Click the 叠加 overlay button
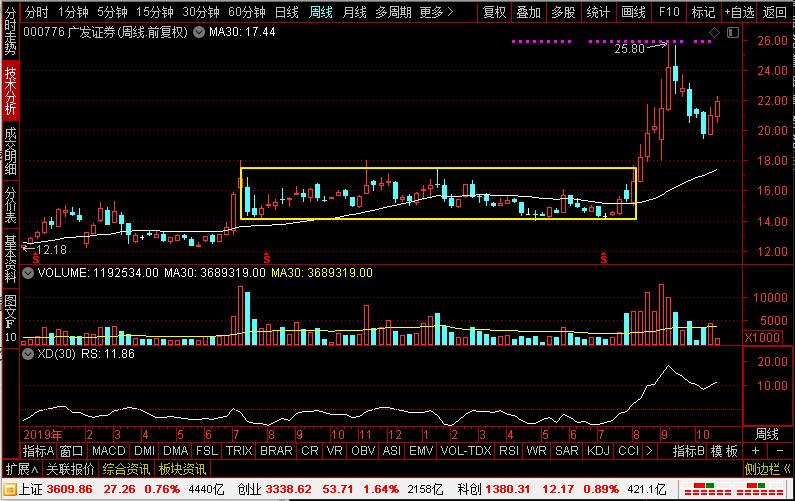This screenshot has height=501, width=795. [529, 12]
